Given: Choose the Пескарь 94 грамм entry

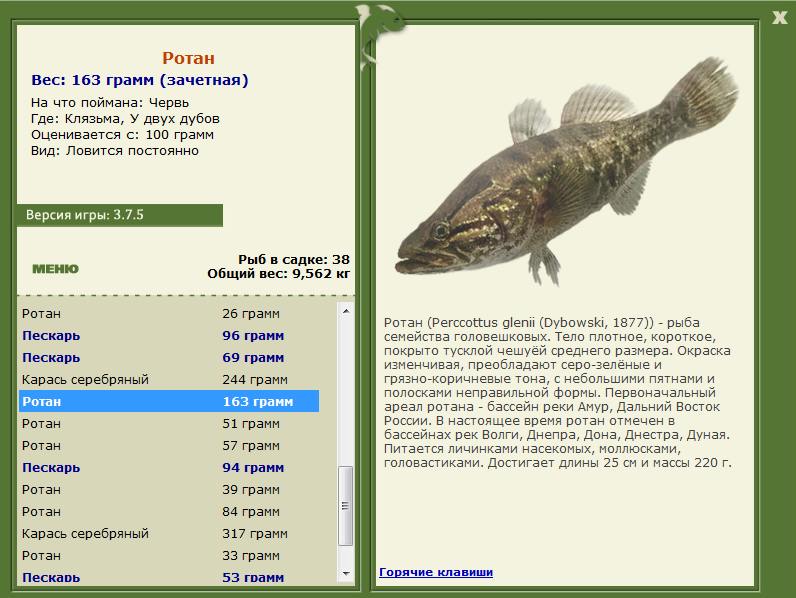Looking at the screenshot, I should tap(168, 468).
